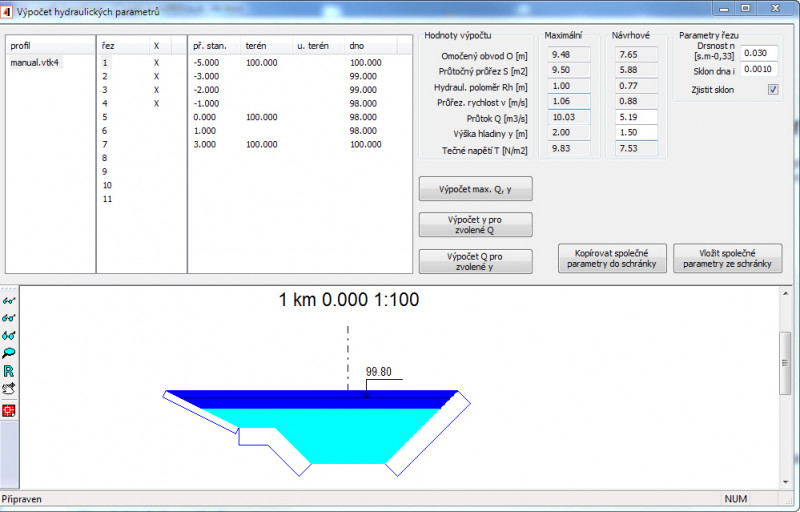Click Výpočet max. Q, y button
Viewport: 800px width, 512px height.
476,189
